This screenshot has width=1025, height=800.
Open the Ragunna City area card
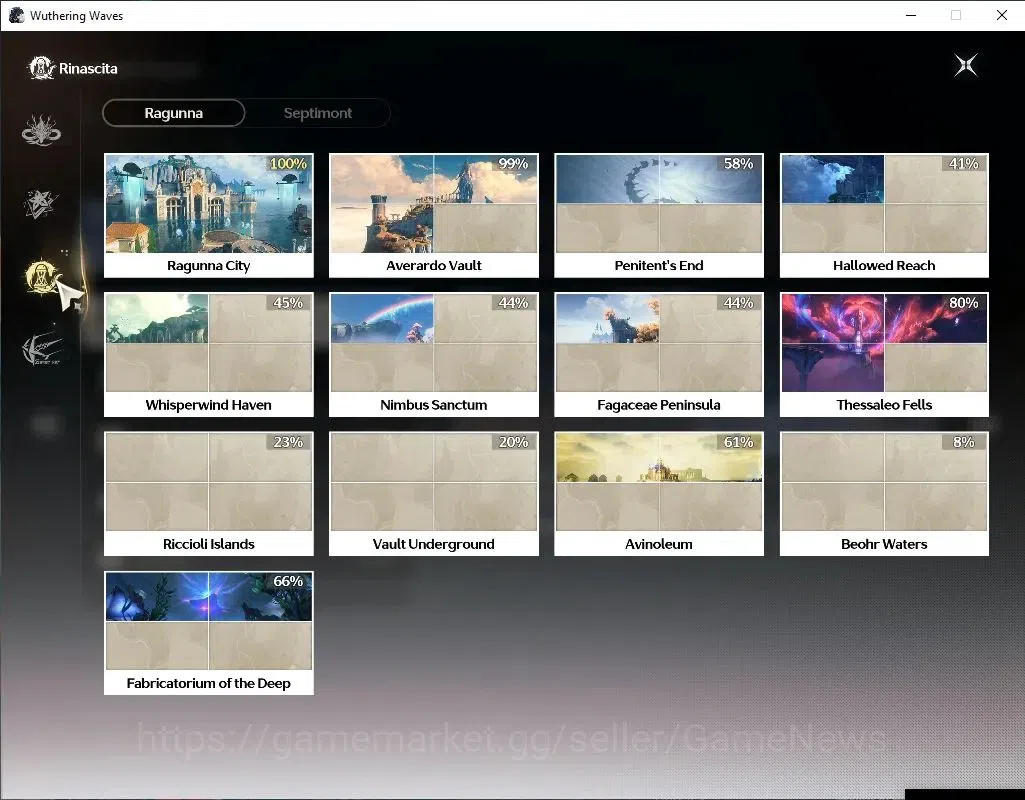pyautogui.click(x=209, y=215)
